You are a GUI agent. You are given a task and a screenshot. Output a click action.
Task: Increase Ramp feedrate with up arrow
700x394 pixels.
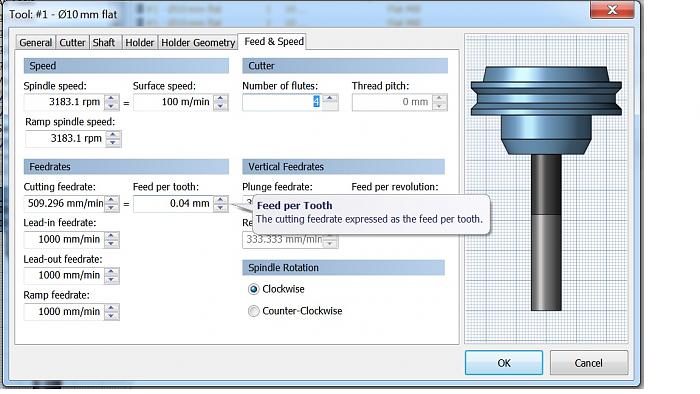(112, 308)
